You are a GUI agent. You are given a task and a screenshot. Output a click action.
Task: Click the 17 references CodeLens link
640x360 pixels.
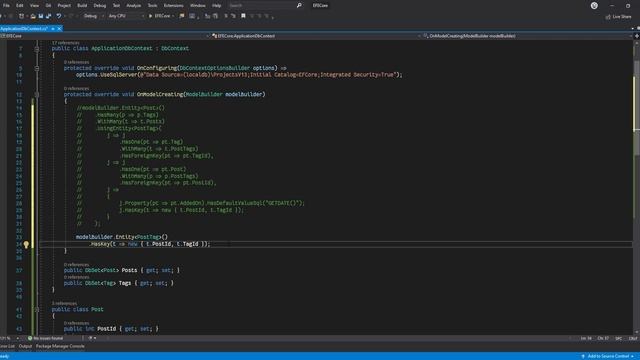tap(65, 43)
